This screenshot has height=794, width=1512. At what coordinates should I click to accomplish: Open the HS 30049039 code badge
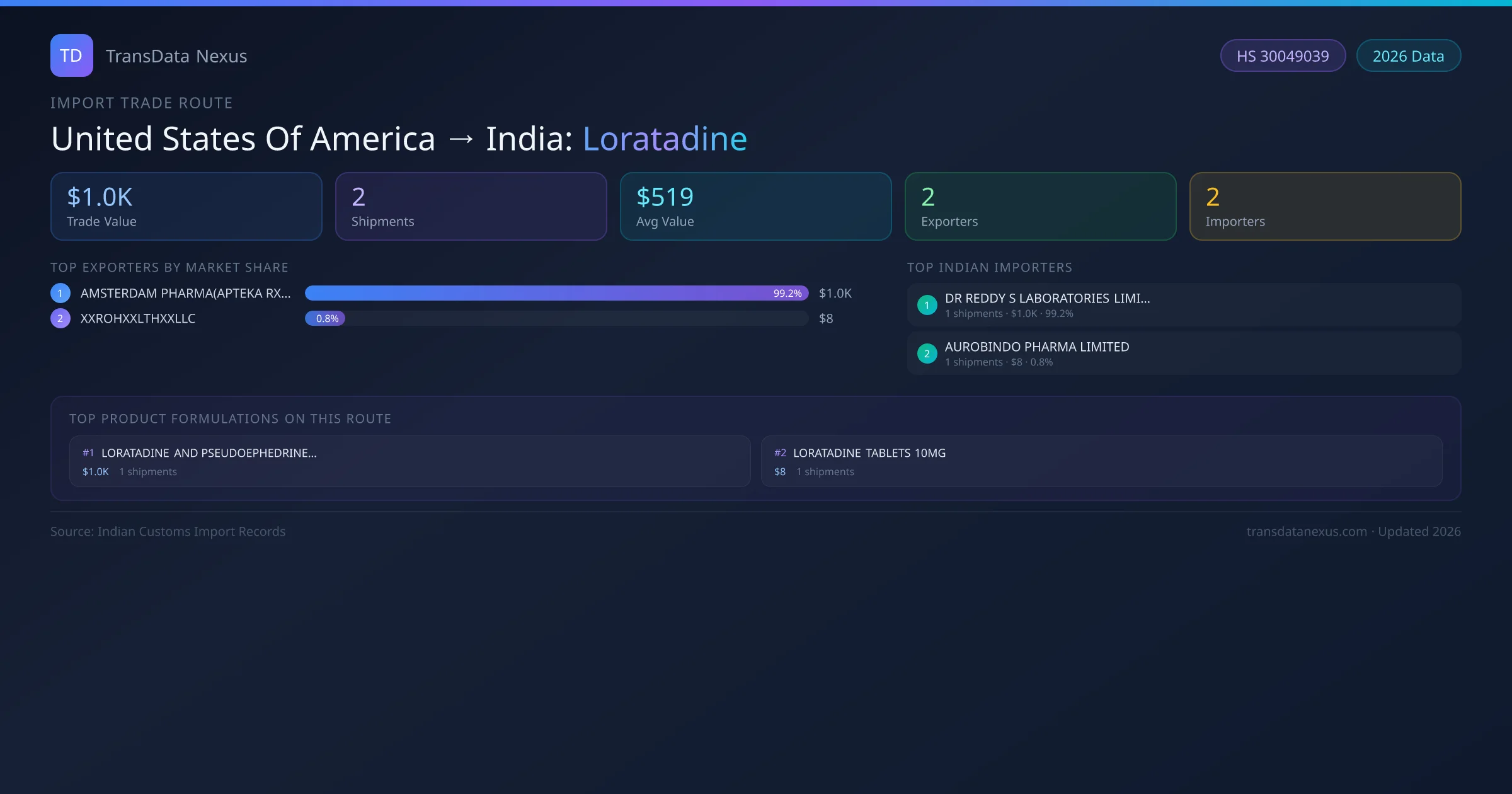[x=1283, y=55]
